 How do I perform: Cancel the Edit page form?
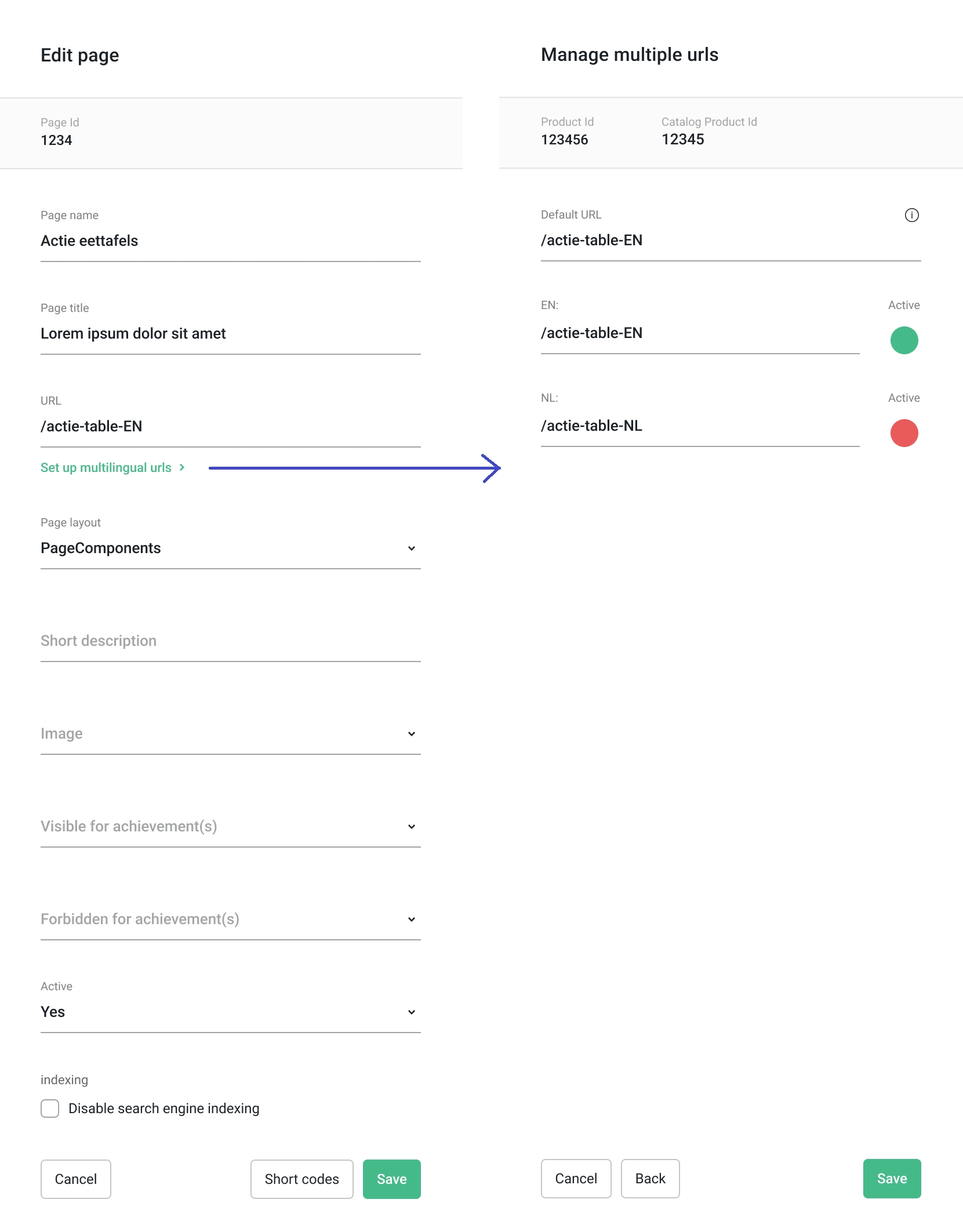pos(75,1179)
